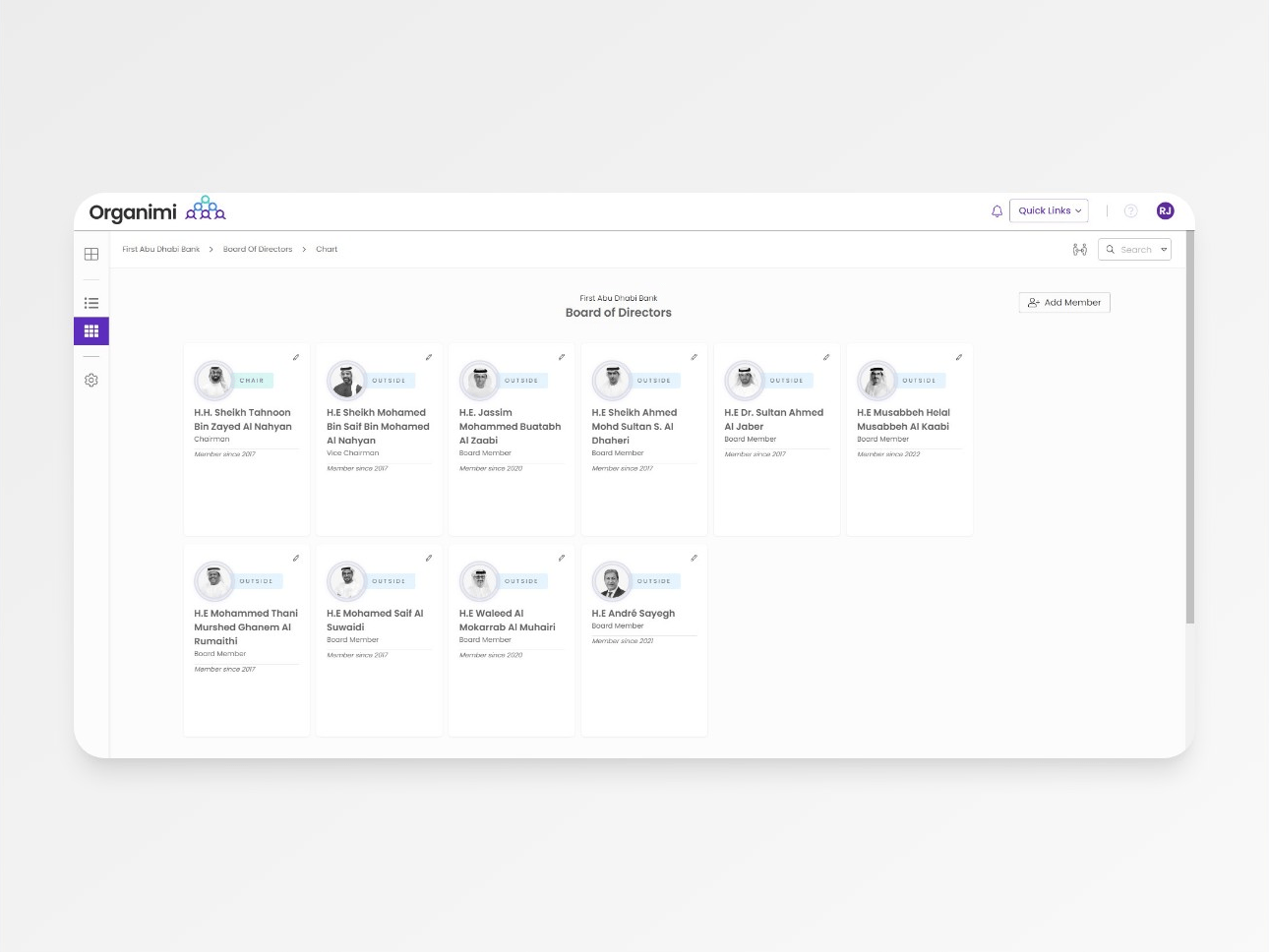The height and width of the screenshot is (952, 1269).
Task: Click Sheikh Ahmed Mohd Sultan's photo
Action: click(x=612, y=380)
